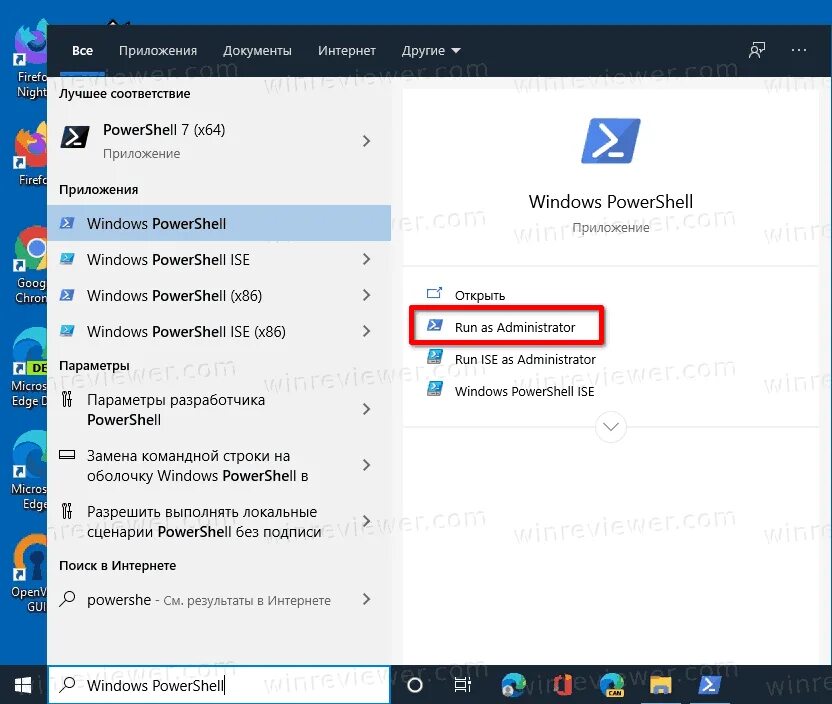Expand the powershe web result arrow

(366, 600)
